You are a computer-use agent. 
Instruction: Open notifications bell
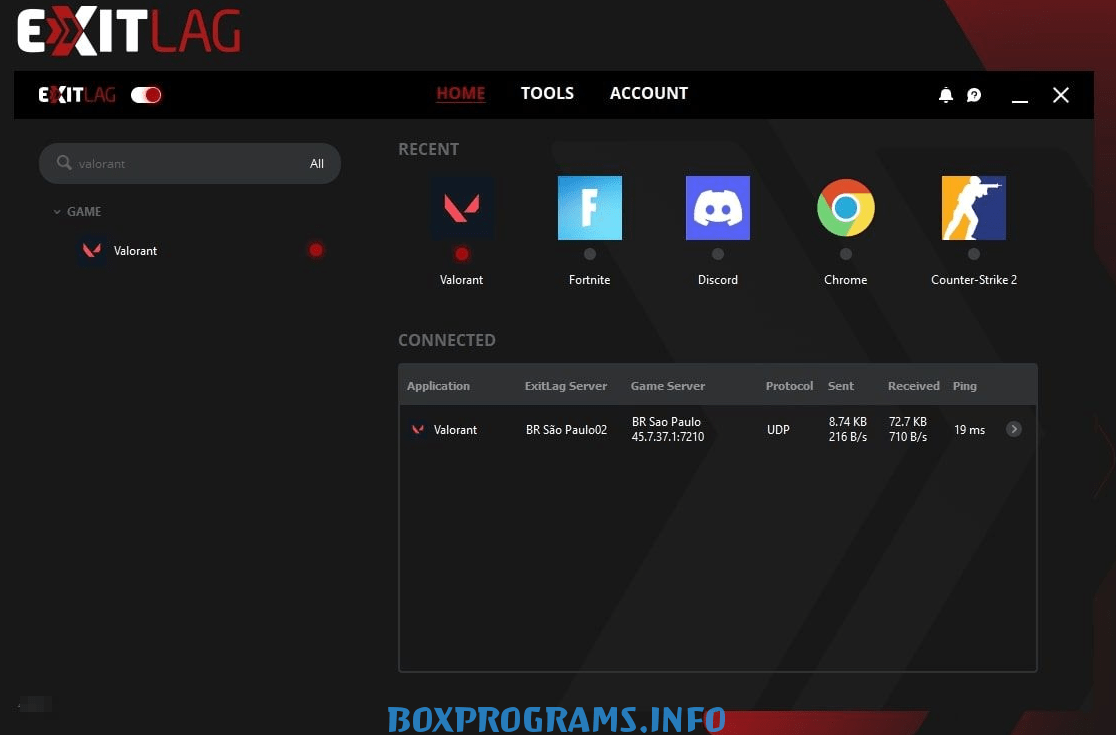pos(945,95)
